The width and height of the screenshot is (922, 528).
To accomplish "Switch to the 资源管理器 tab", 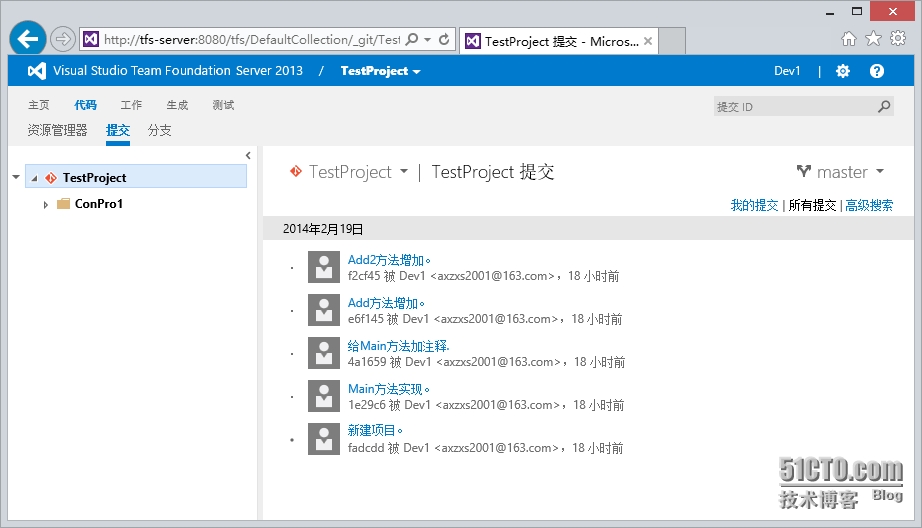I will (x=57, y=131).
